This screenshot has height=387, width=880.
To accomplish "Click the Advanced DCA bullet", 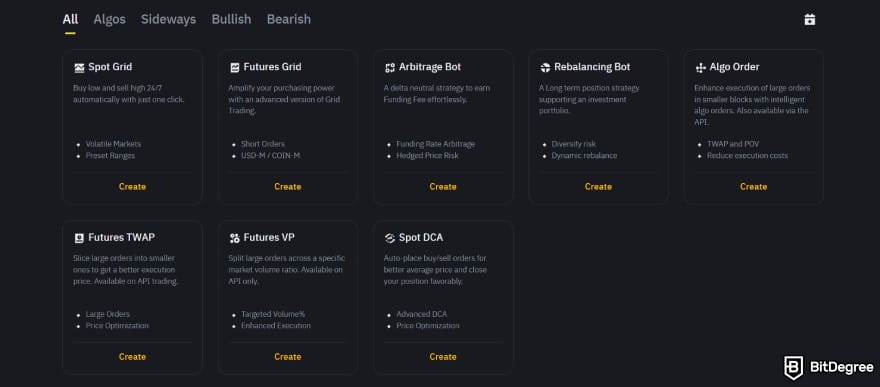I will (421, 314).
